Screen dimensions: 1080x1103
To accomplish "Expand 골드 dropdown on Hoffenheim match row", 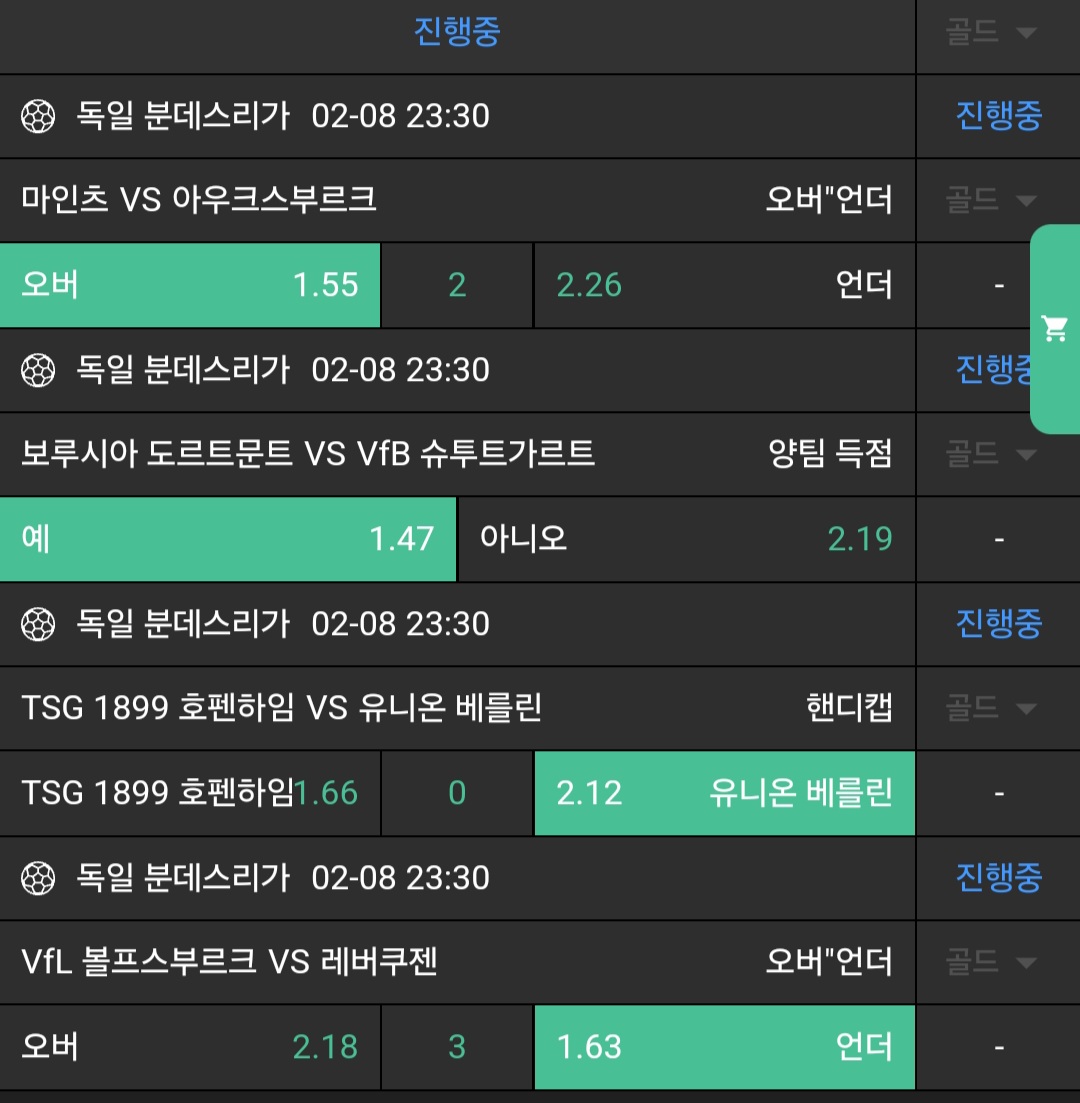I will pos(990,709).
